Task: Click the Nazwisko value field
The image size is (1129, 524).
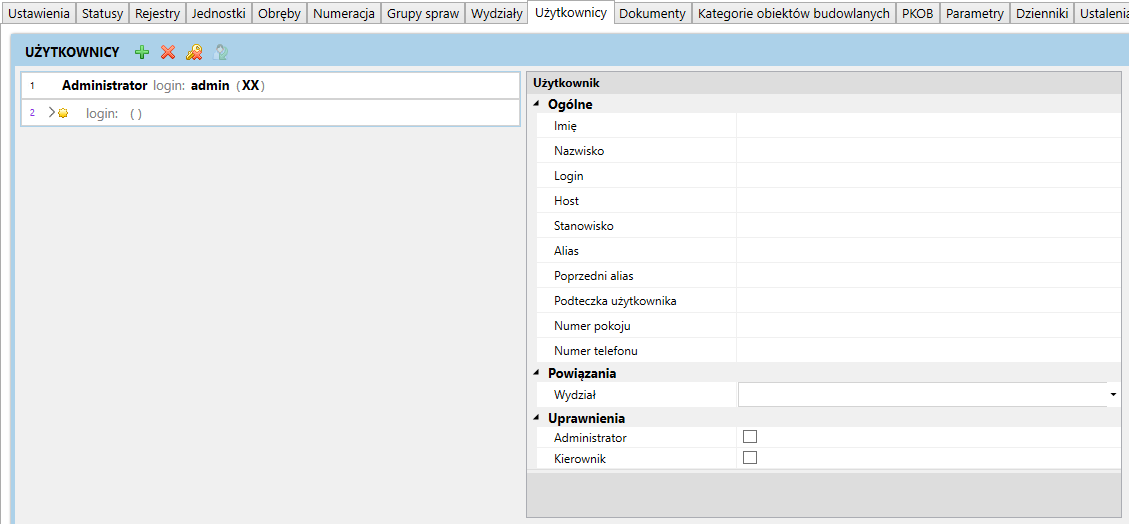Action: tap(929, 151)
